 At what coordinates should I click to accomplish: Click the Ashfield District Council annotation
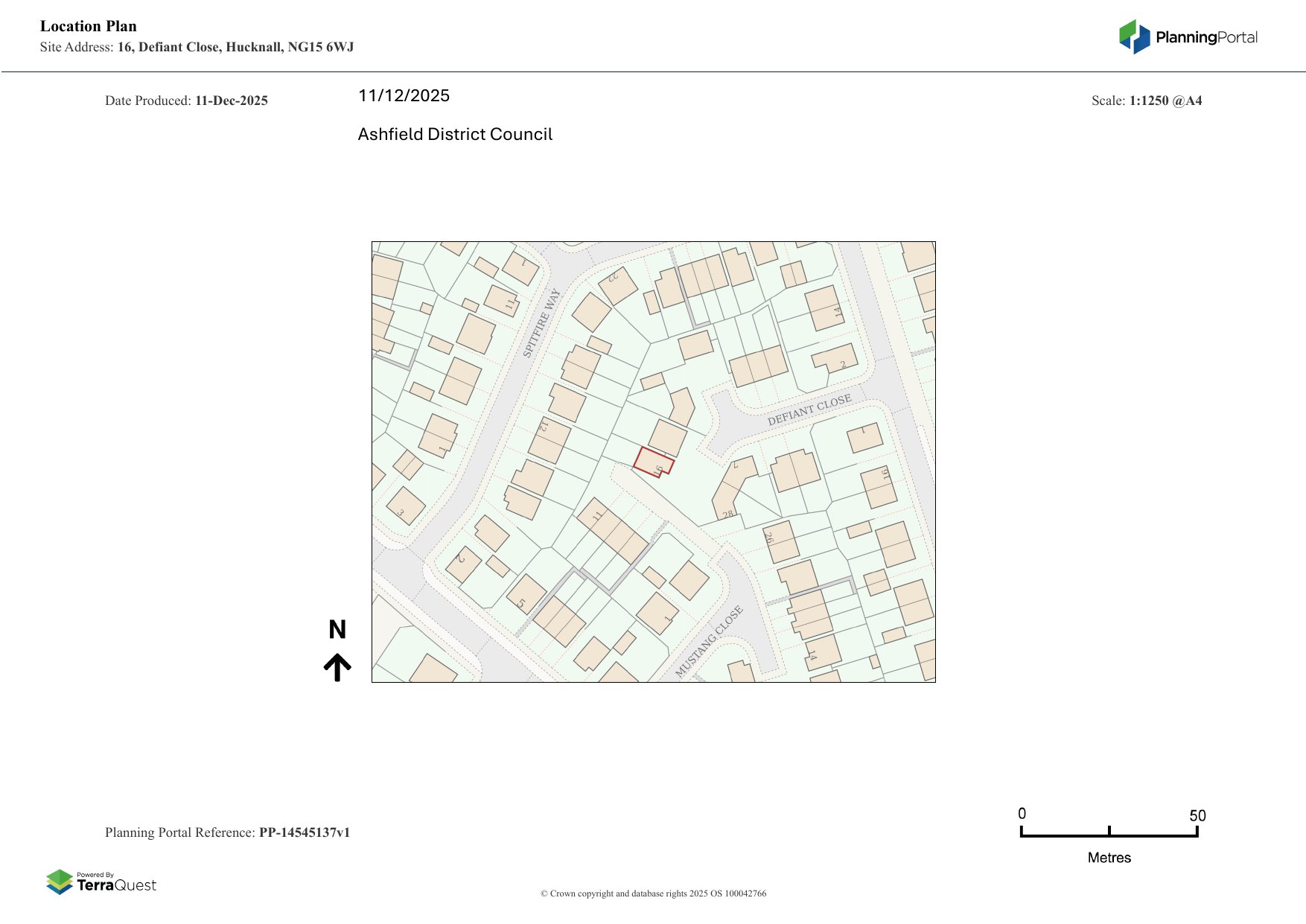pyautogui.click(x=455, y=134)
